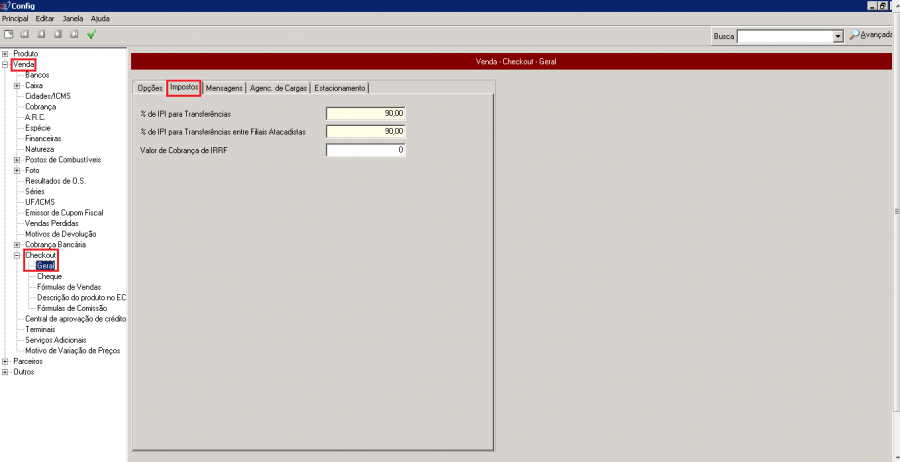The image size is (900, 462).
Task: Open the Principal menu
Action: click(16, 18)
